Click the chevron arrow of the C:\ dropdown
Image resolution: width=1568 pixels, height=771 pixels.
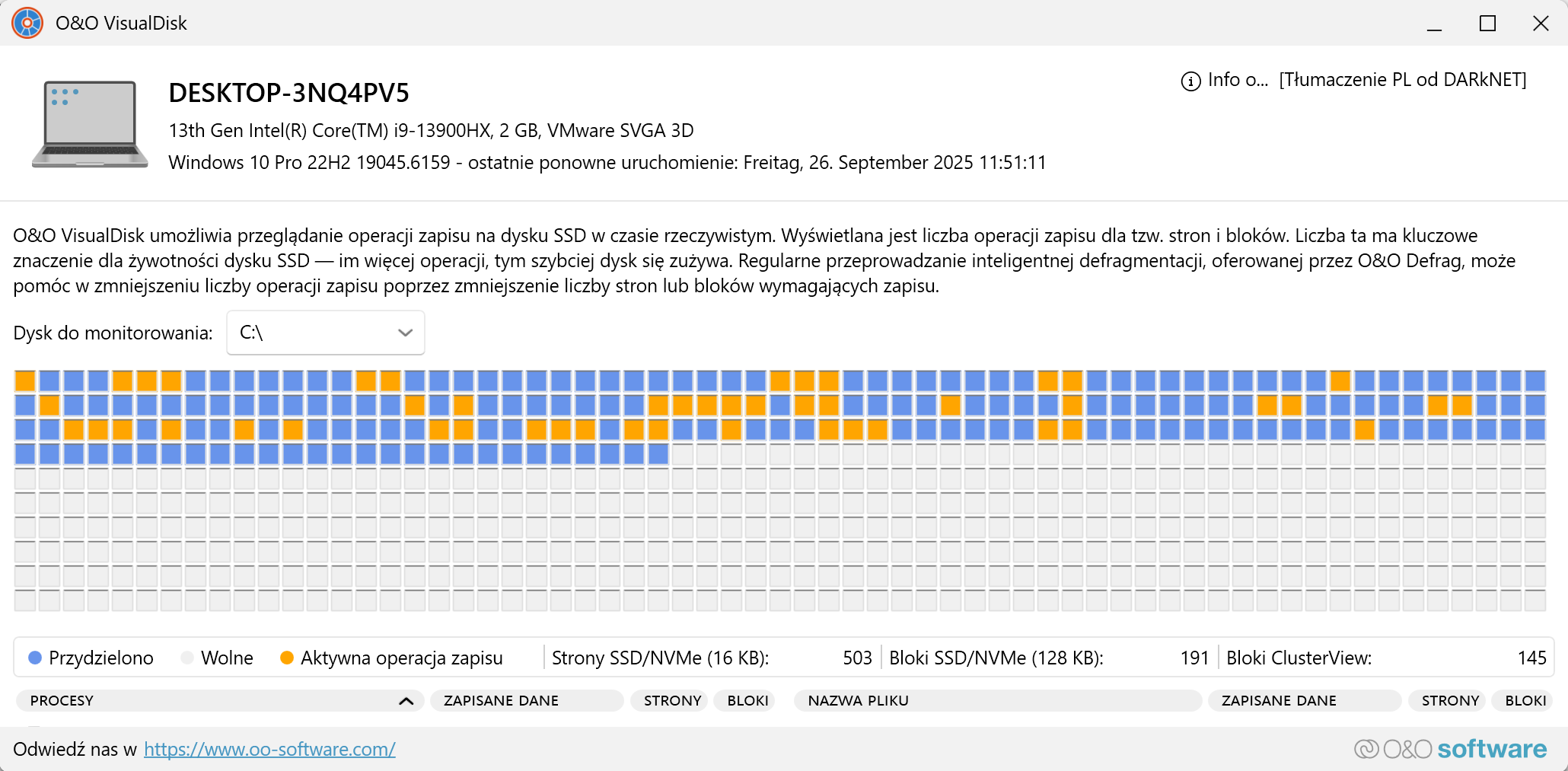coord(405,333)
